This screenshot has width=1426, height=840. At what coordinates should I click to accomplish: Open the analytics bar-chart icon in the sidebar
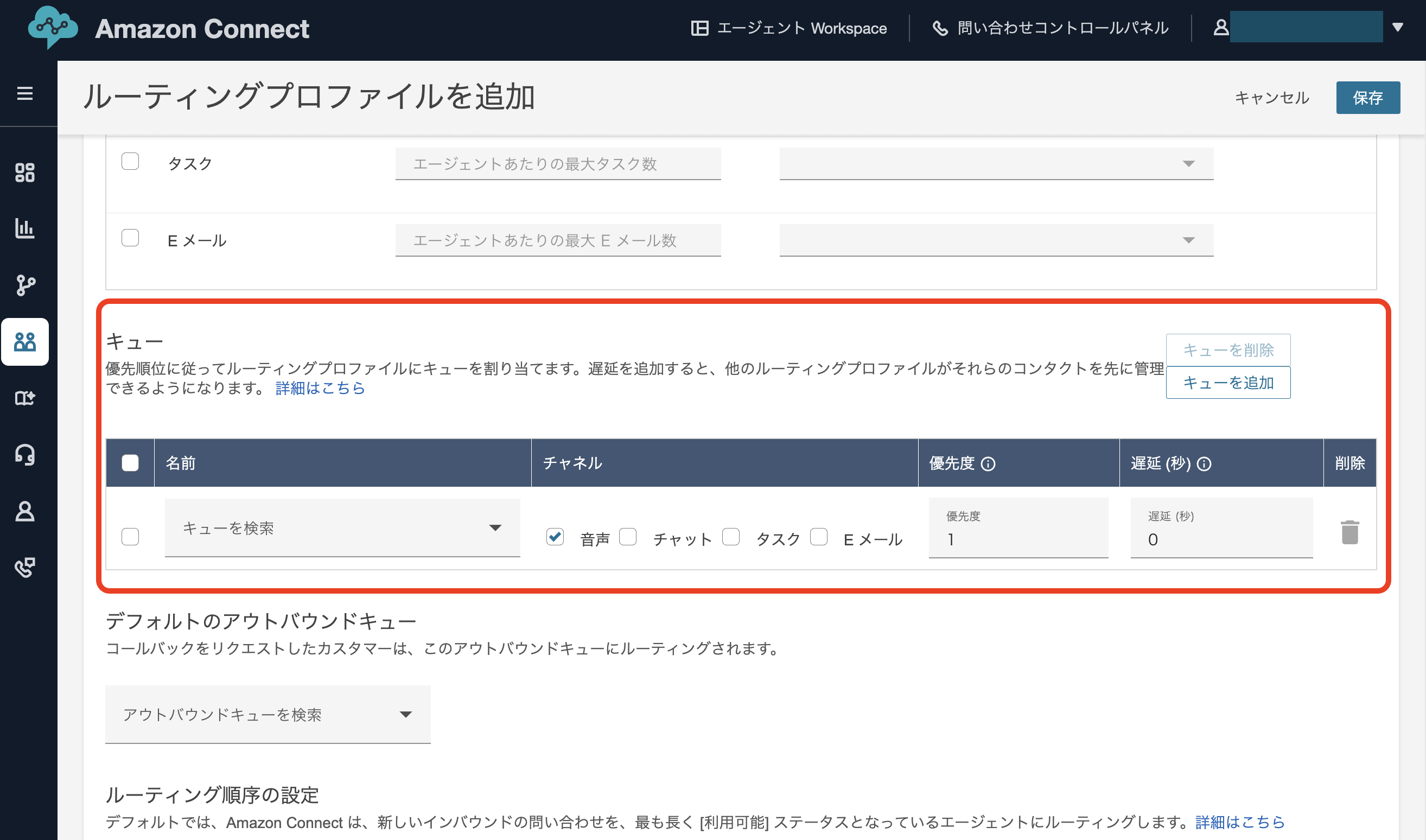click(25, 228)
